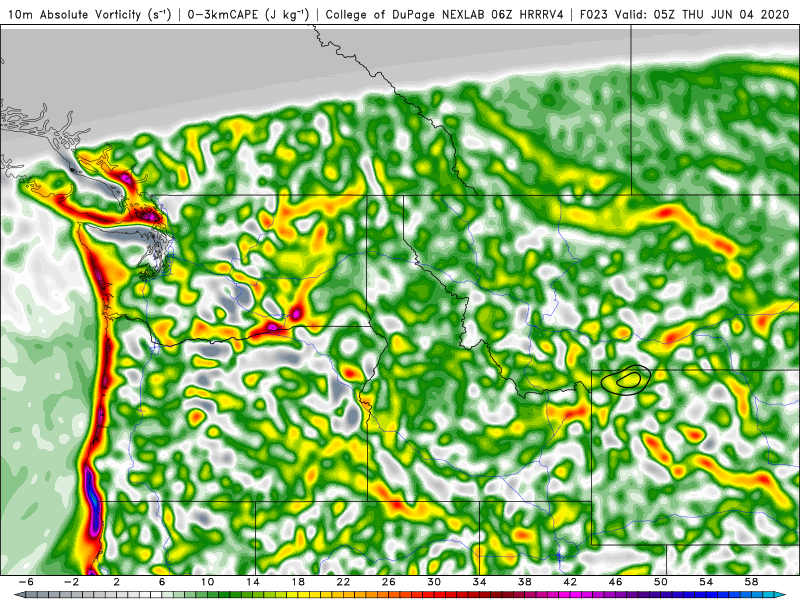Click the '30' color scale label
The width and height of the screenshot is (800, 600).
pyautogui.click(x=434, y=582)
